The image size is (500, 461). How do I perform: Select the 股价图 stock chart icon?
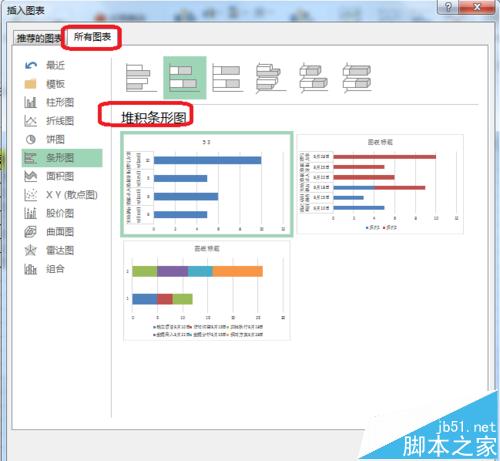(x=31, y=213)
